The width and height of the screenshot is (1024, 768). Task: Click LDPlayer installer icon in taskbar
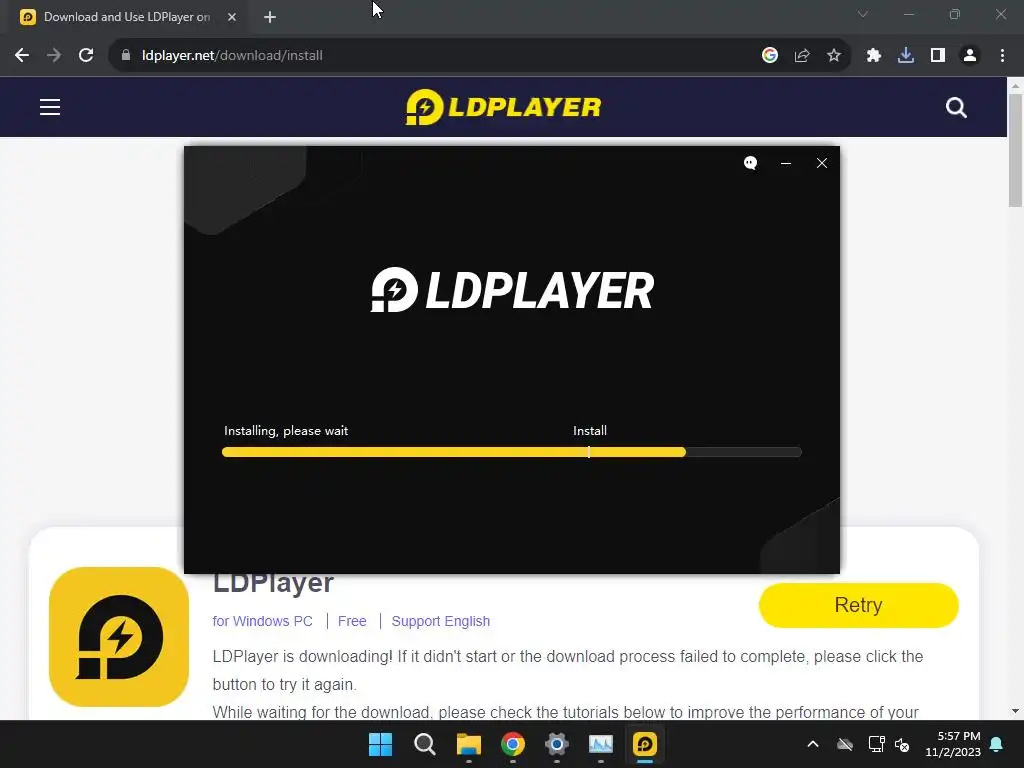(x=645, y=744)
